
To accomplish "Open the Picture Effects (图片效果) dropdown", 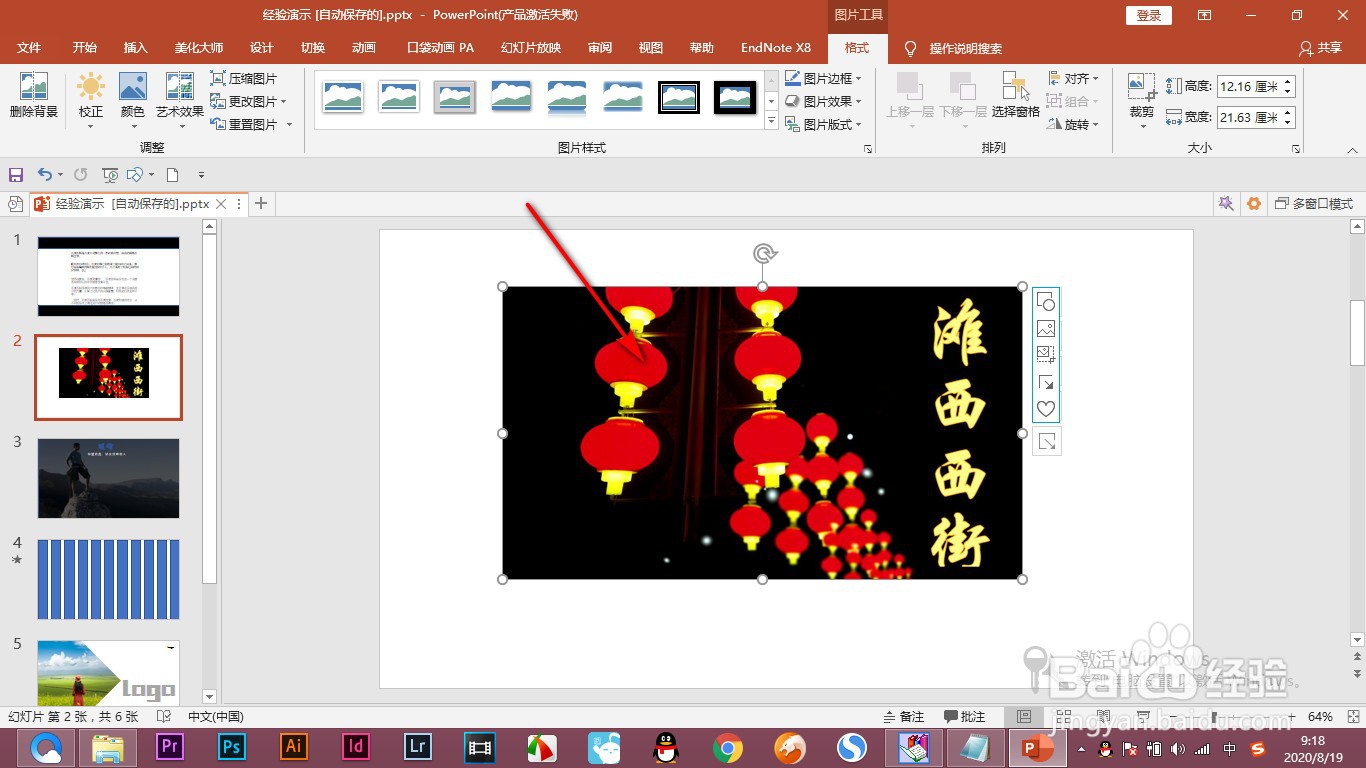I will (x=824, y=101).
